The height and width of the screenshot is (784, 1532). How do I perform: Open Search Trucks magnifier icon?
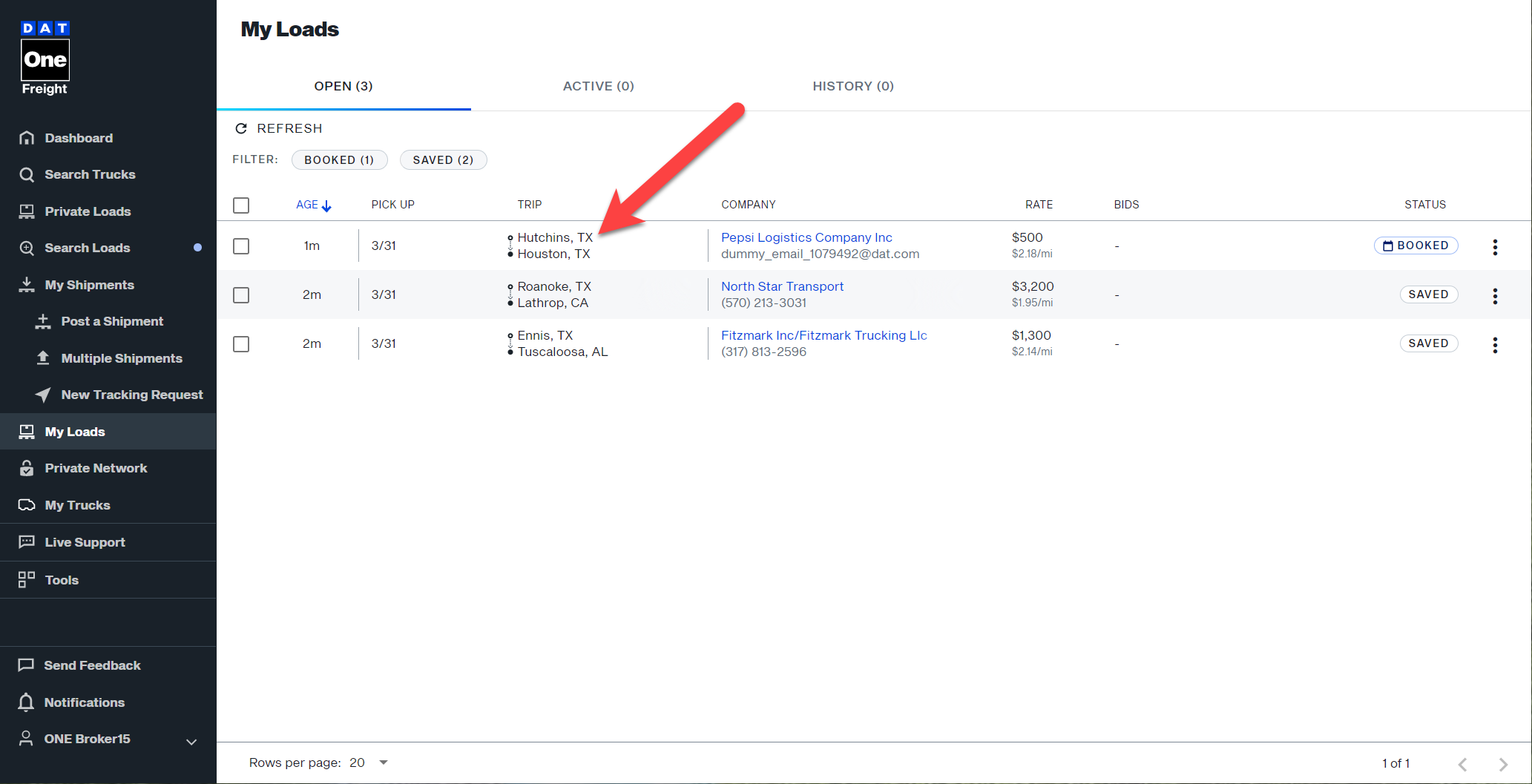pyautogui.click(x=27, y=174)
